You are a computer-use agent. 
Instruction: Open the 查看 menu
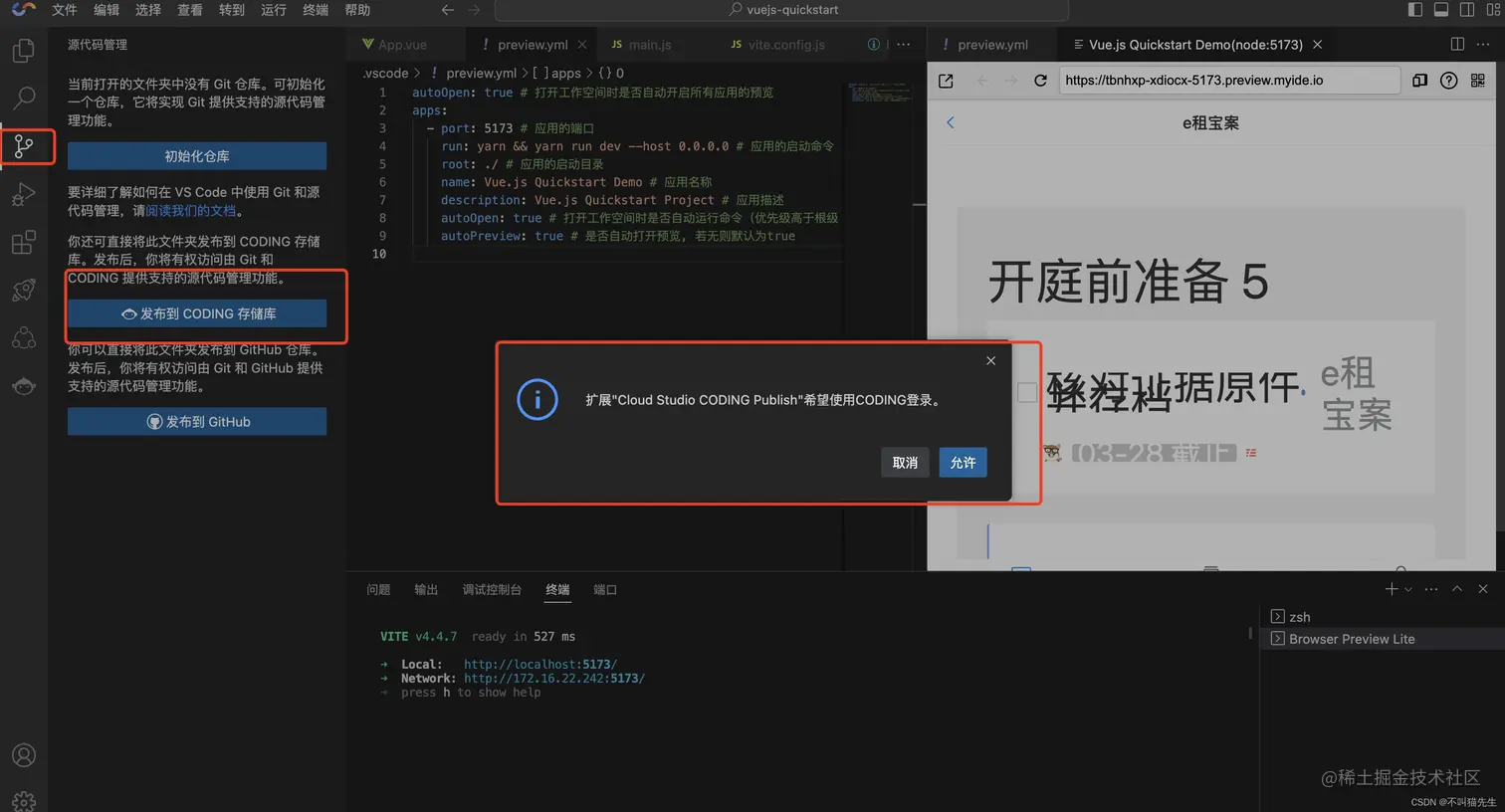190,10
